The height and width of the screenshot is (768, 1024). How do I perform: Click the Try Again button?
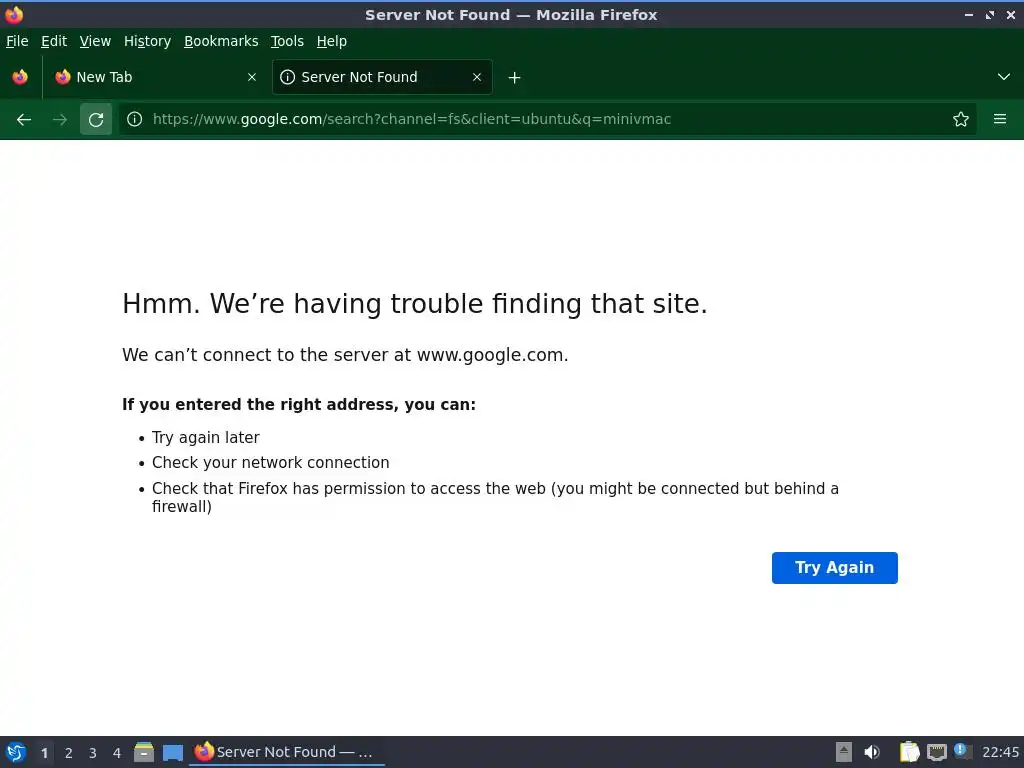pyautogui.click(x=835, y=568)
